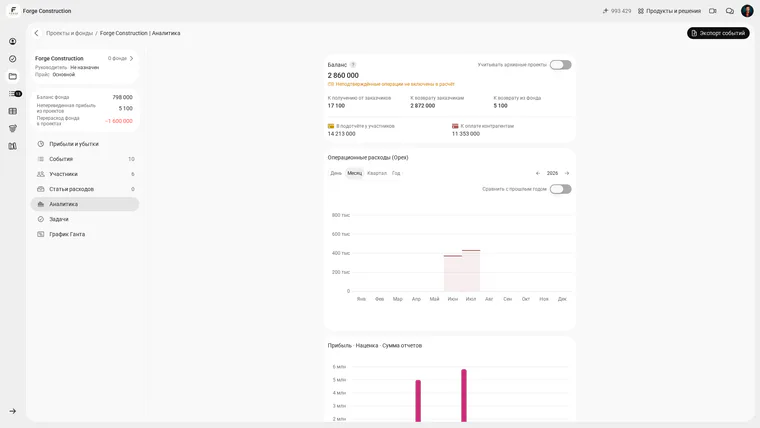Click the people icon beside Участники

pyautogui.click(x=41, y=174)
